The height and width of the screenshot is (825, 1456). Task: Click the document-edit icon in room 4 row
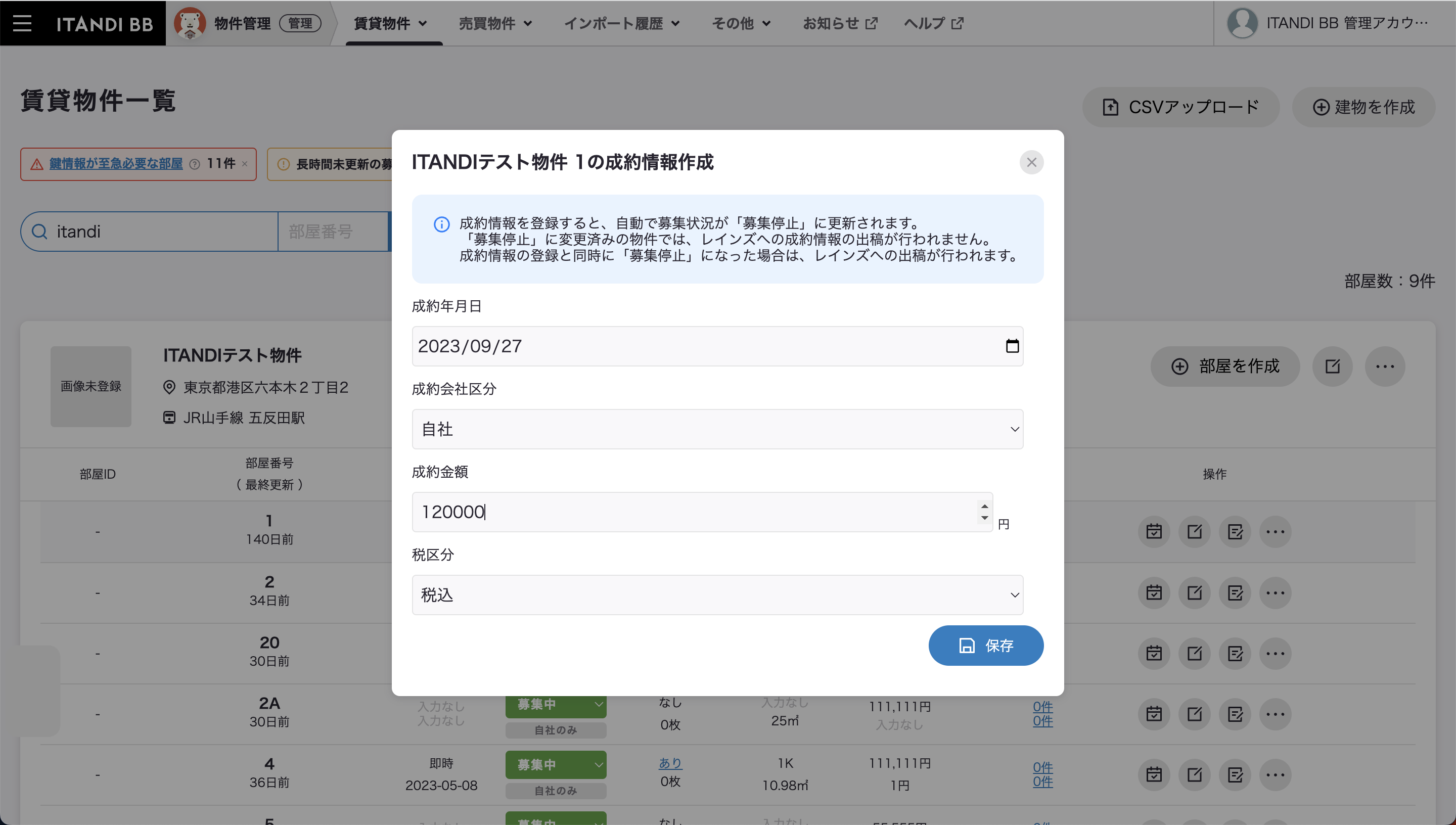(1235, 774)
